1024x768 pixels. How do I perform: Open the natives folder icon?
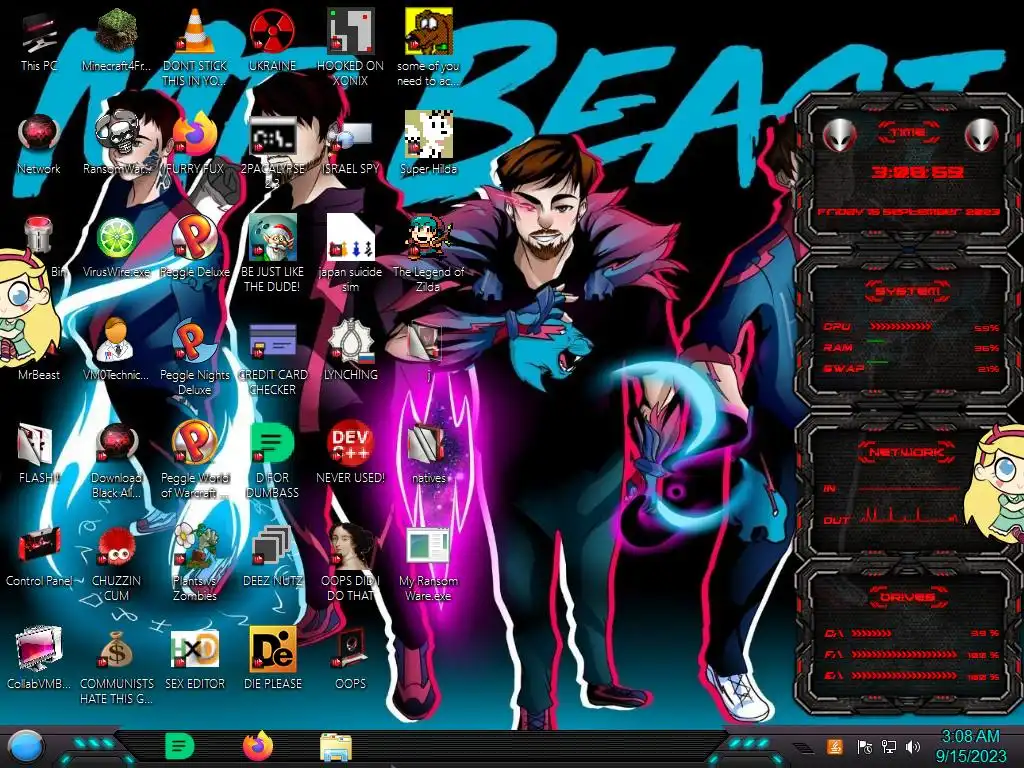pos(427,444)
